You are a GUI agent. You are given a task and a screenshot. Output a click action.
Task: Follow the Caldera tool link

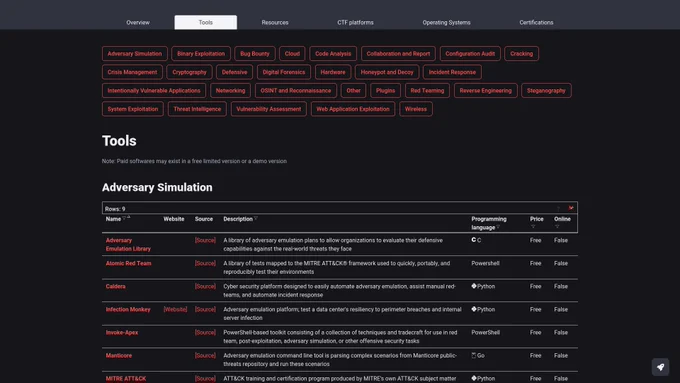coord(115,286)
